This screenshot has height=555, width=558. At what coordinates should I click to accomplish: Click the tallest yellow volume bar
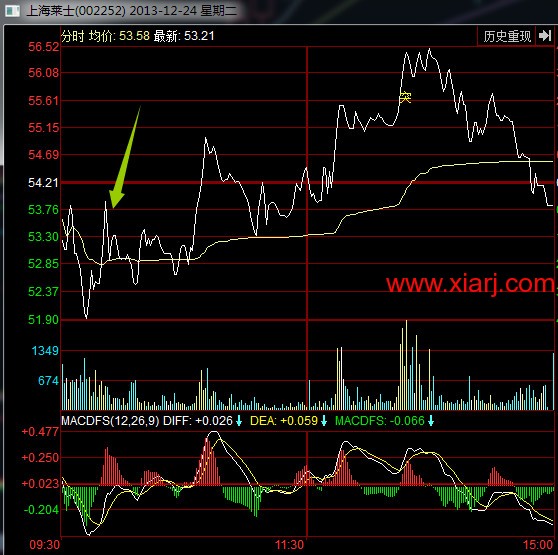click(406, 365)
